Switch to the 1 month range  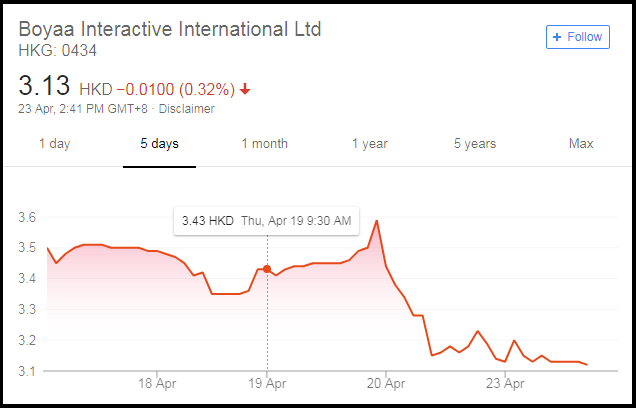pos(264,144)
